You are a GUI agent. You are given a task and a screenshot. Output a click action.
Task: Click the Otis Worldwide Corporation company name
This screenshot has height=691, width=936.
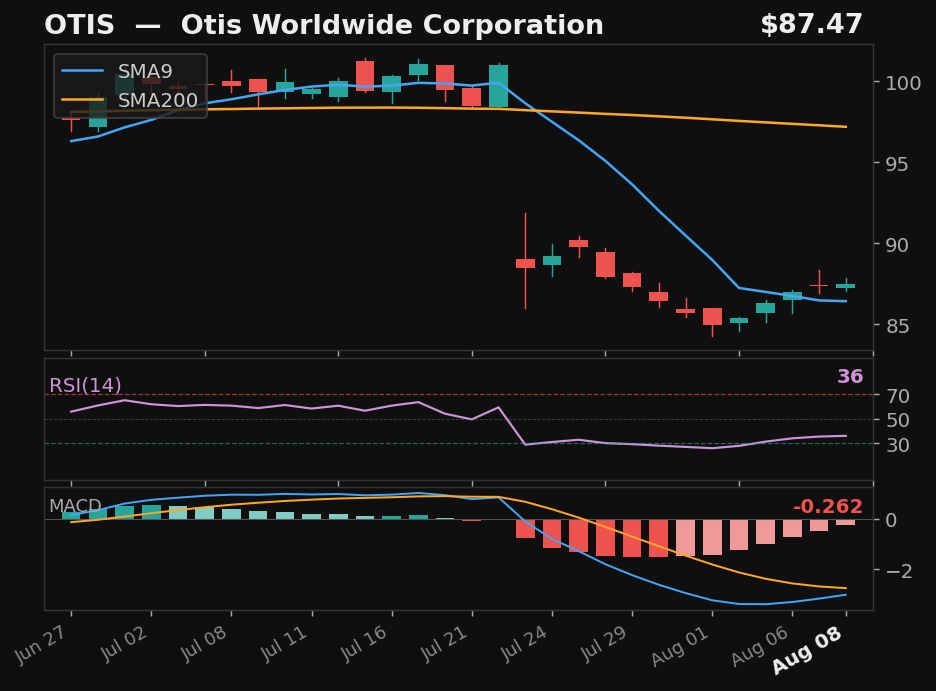tap(392, 25)
